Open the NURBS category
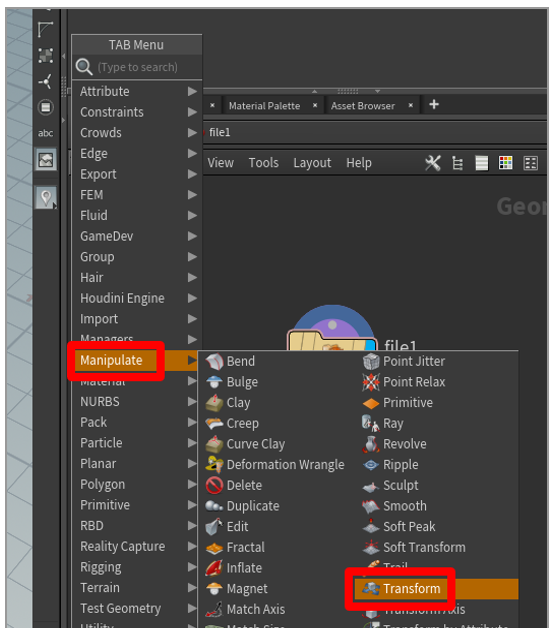This screenshot has width=551, height=632. (x=136, y=402)
